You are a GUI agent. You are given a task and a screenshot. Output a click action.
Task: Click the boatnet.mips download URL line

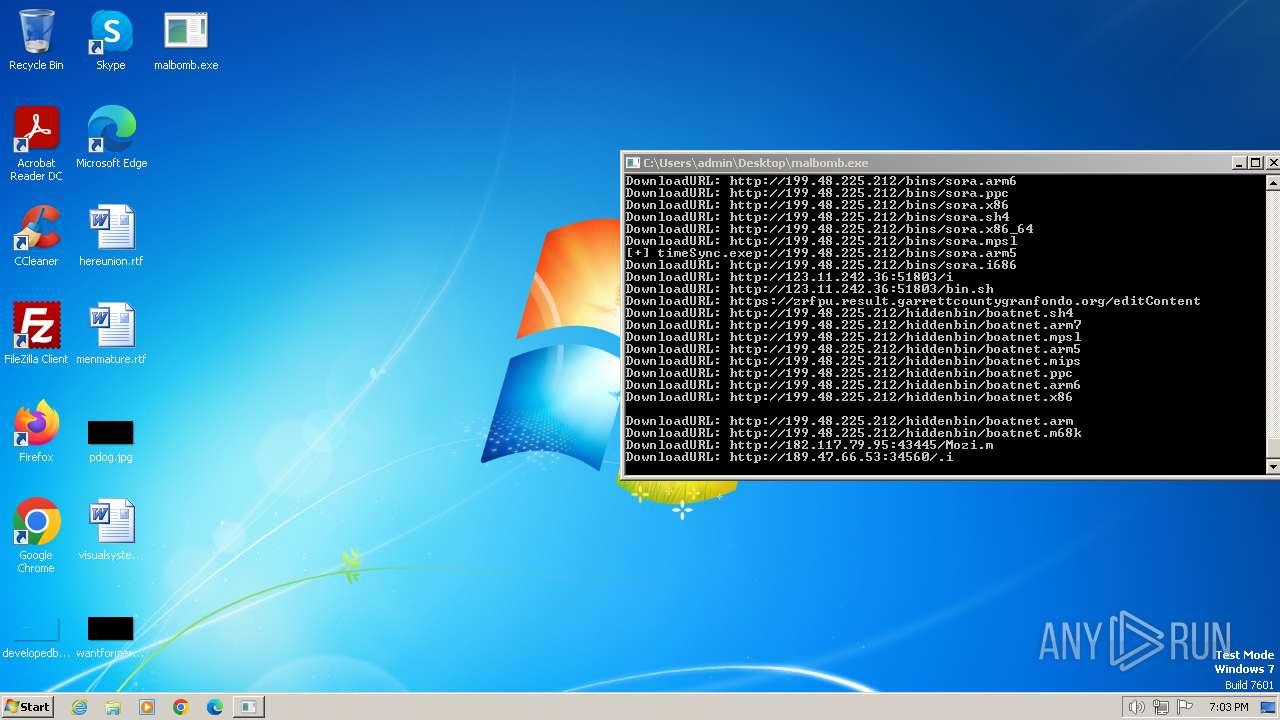[853, 361]
